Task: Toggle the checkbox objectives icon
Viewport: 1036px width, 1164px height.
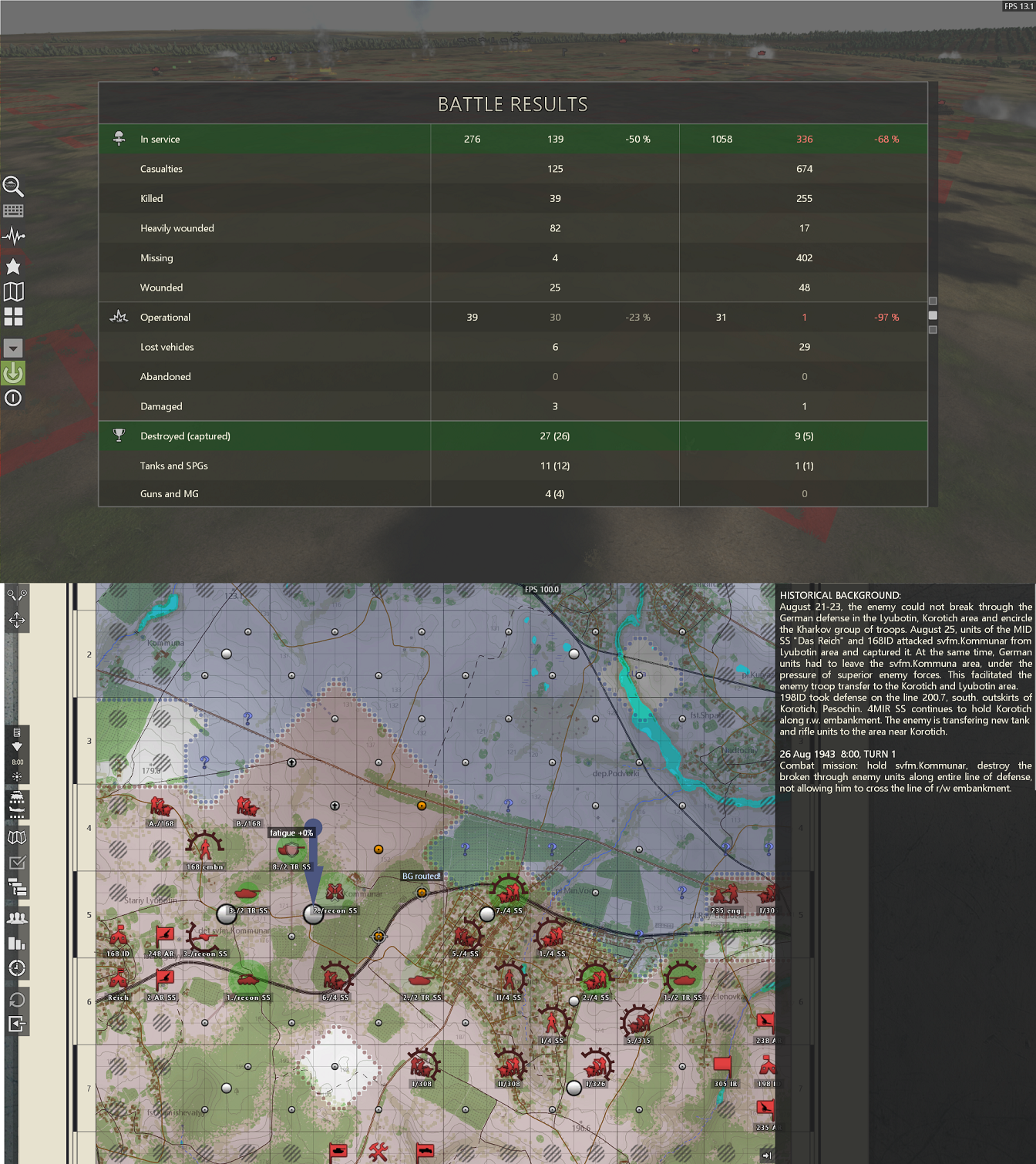Action: tap(17, 863)
